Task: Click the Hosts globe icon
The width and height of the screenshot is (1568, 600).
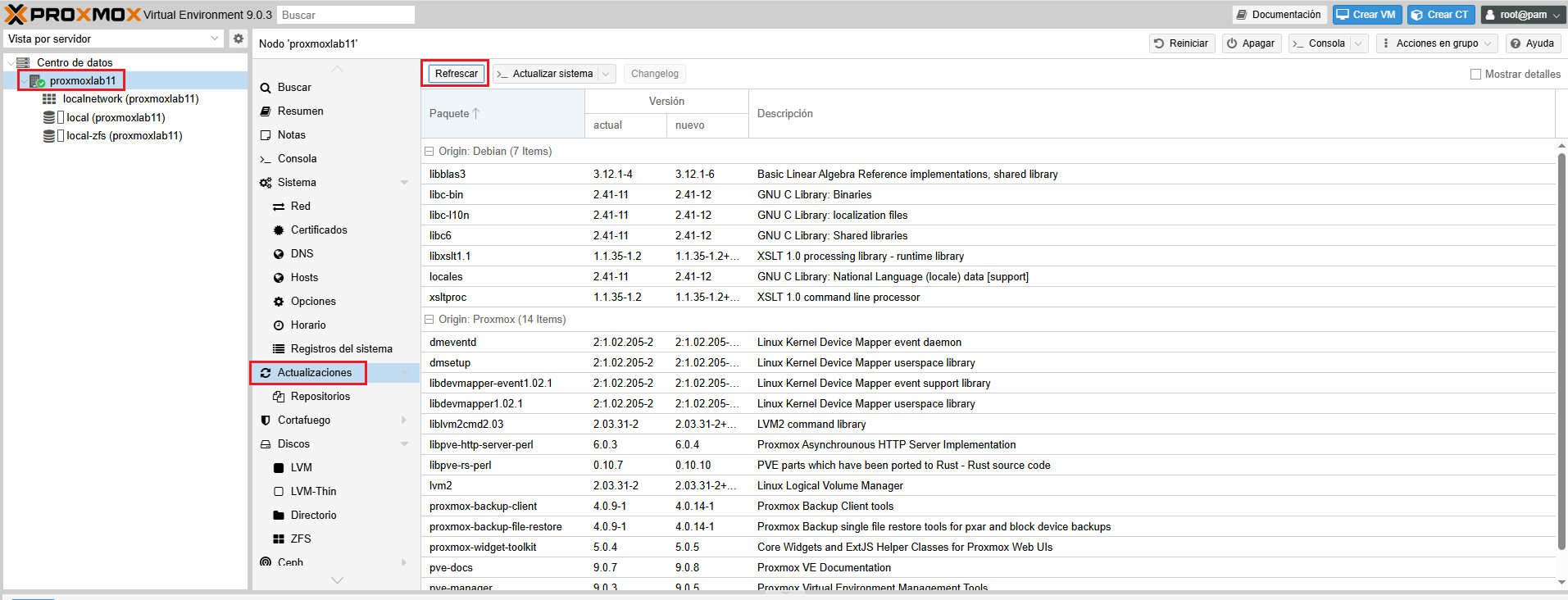Action: click(279, 278)
